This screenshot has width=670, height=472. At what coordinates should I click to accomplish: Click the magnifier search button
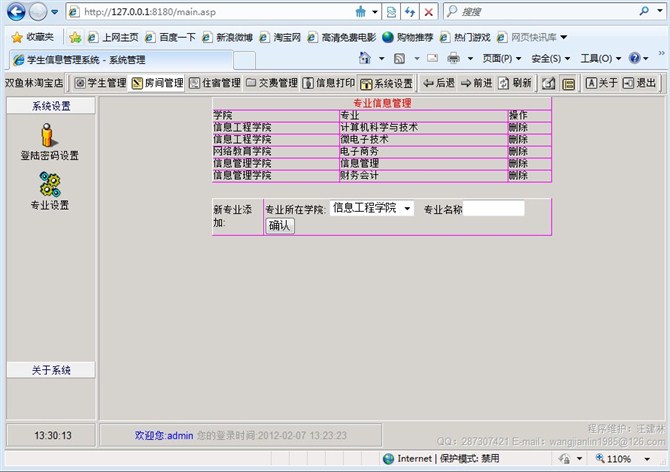click(644, 11)
